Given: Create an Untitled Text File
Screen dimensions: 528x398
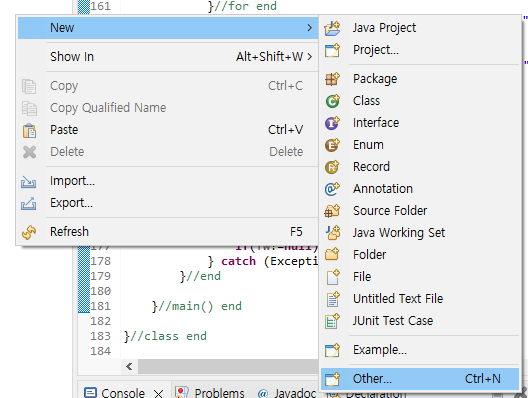Looking at the screenshot, I should pos(420,299).
